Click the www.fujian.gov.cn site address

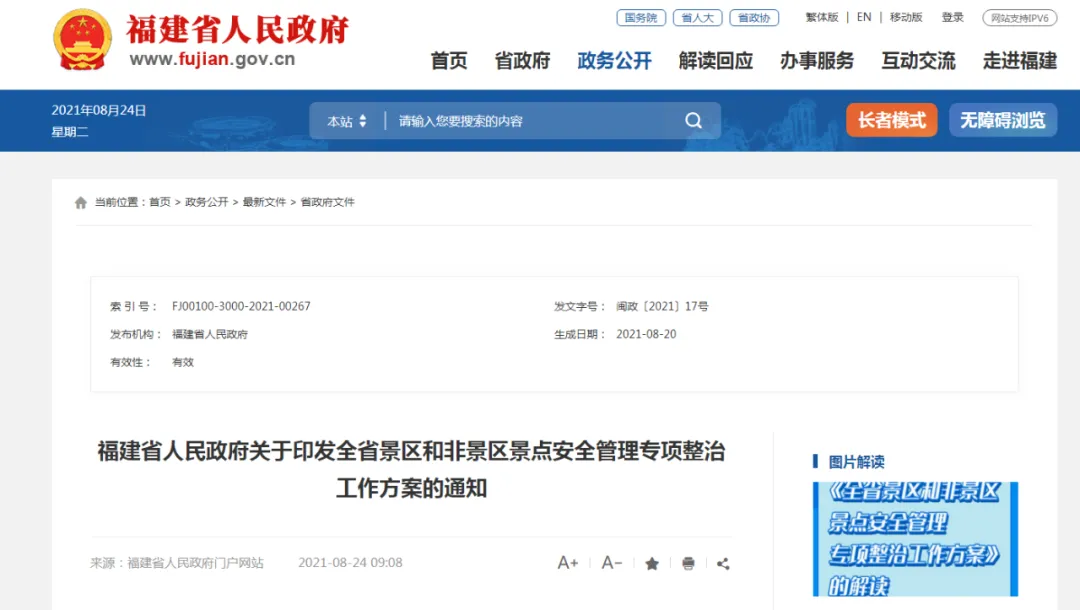coord(212,59)
